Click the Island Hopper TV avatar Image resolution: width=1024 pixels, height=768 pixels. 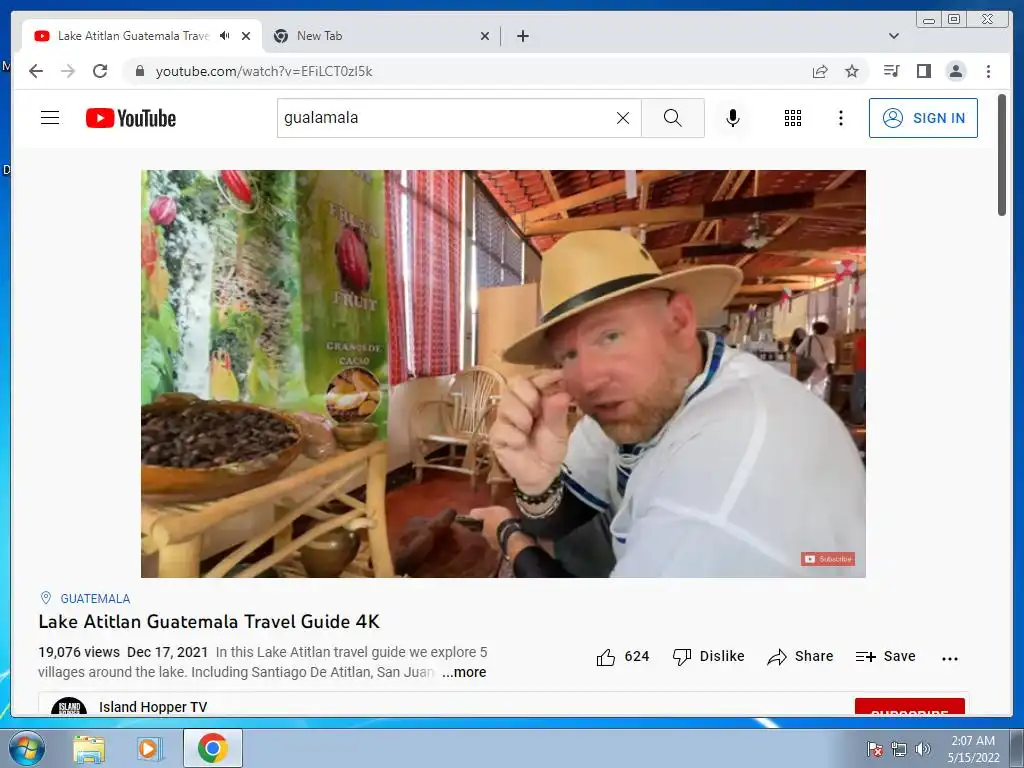69,707
